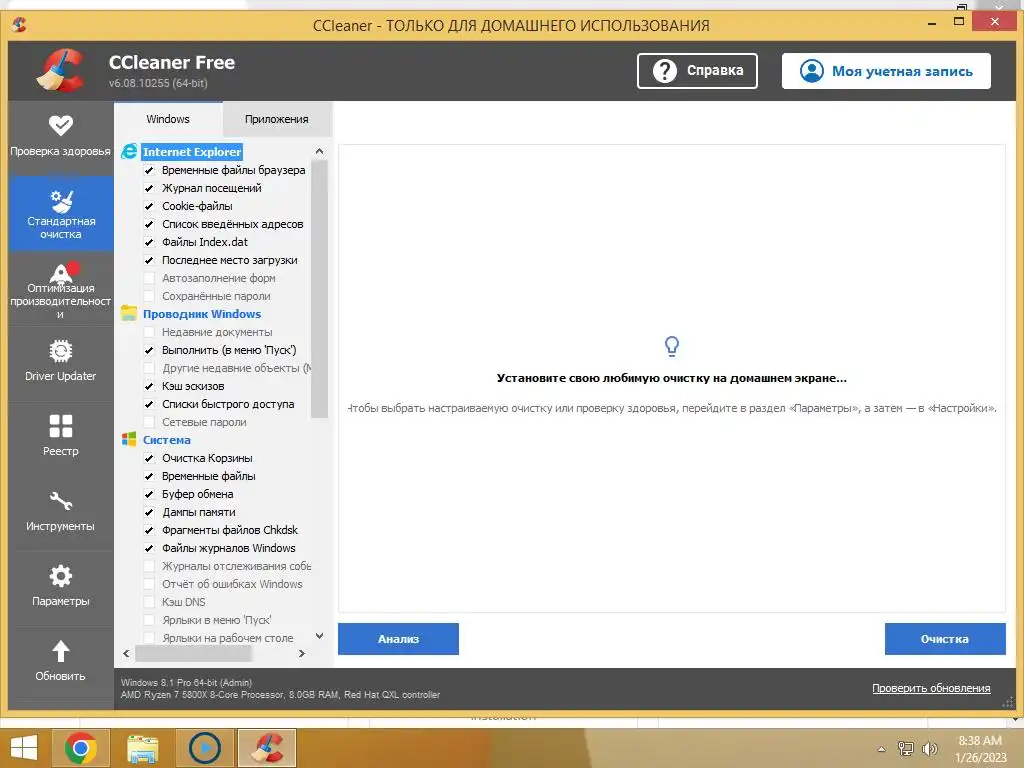
Task: Open Windows Start button
Action: click(x=24, y=748)
